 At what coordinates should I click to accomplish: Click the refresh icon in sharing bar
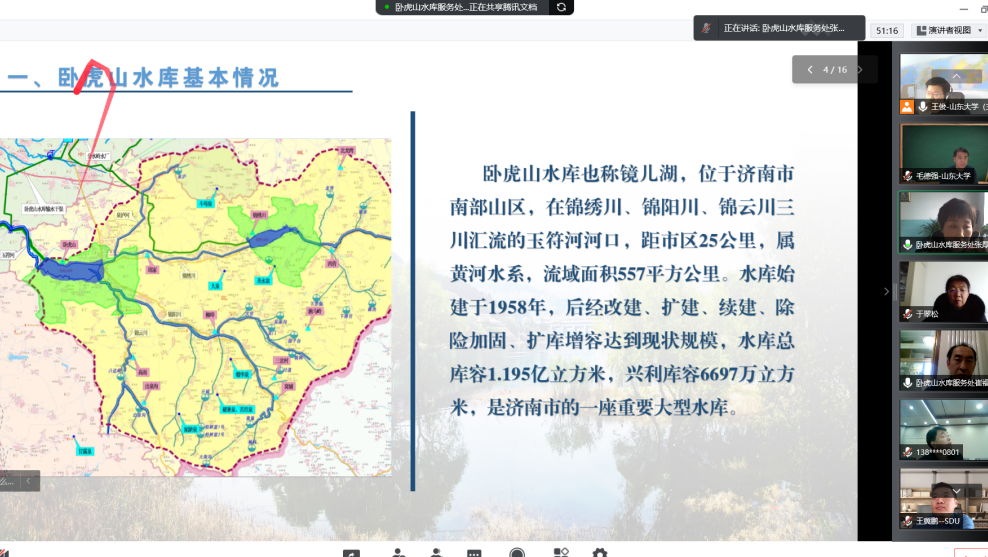coord(561,7)
